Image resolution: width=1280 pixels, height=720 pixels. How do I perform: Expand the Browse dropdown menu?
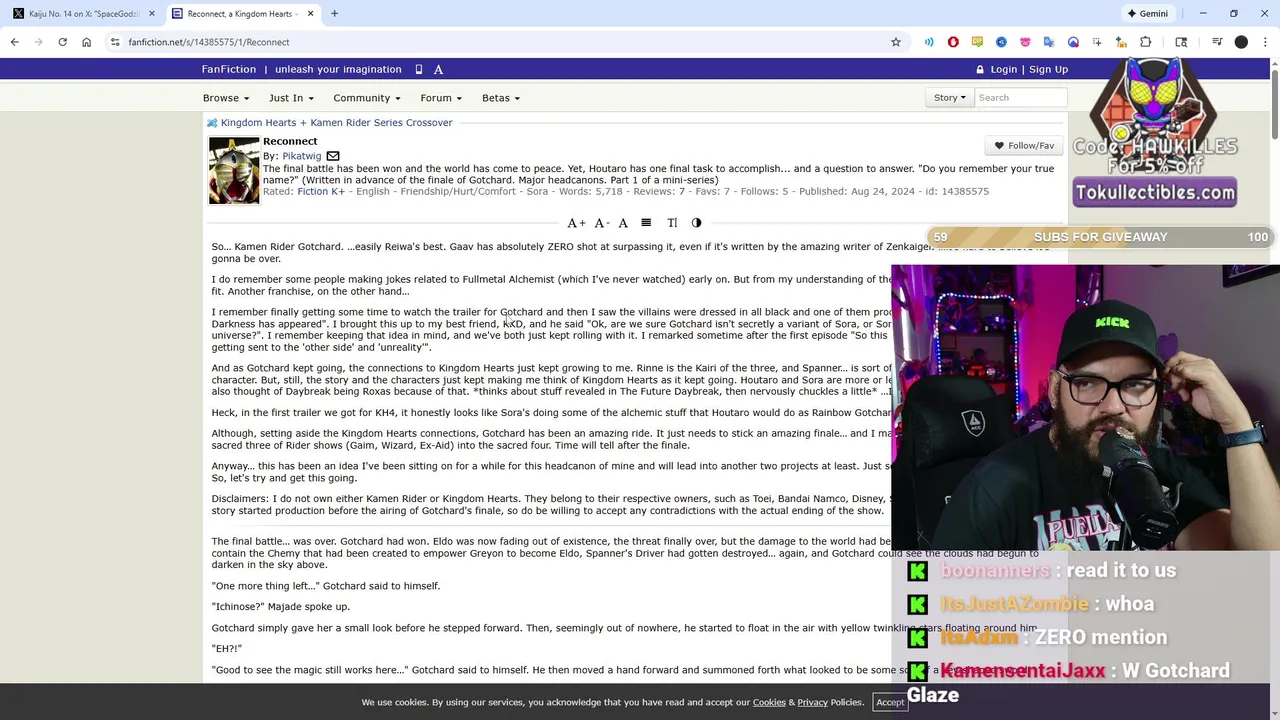pyautogui.click(x=226, y=98)
